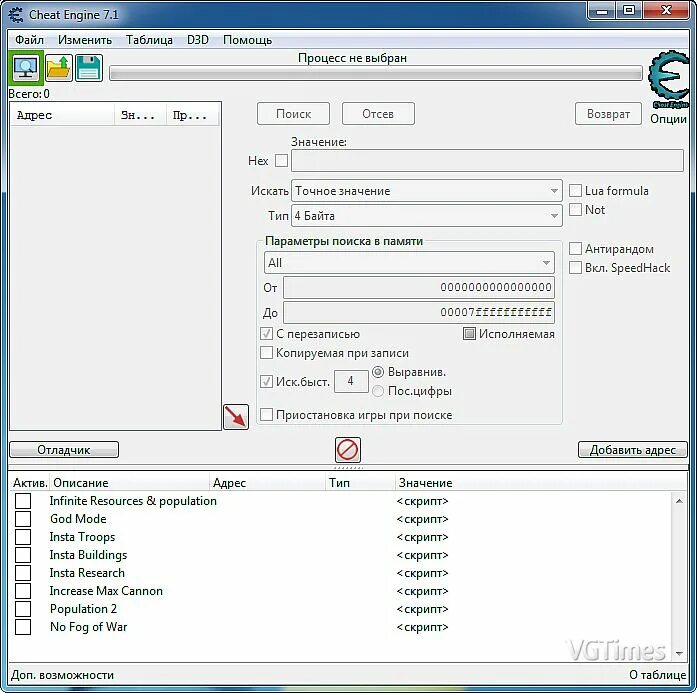Click the Значение input field

pos(487,160)
